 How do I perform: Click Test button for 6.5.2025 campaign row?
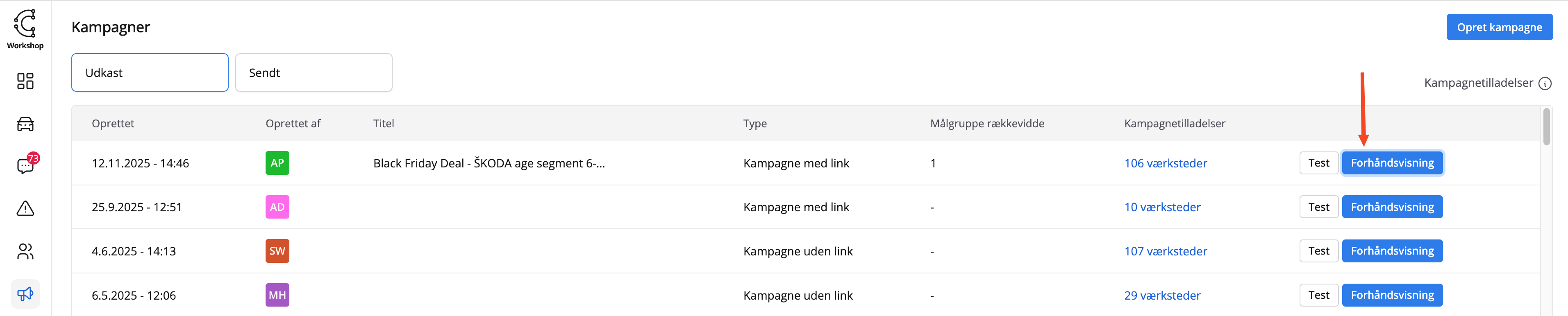point(1318,296)
